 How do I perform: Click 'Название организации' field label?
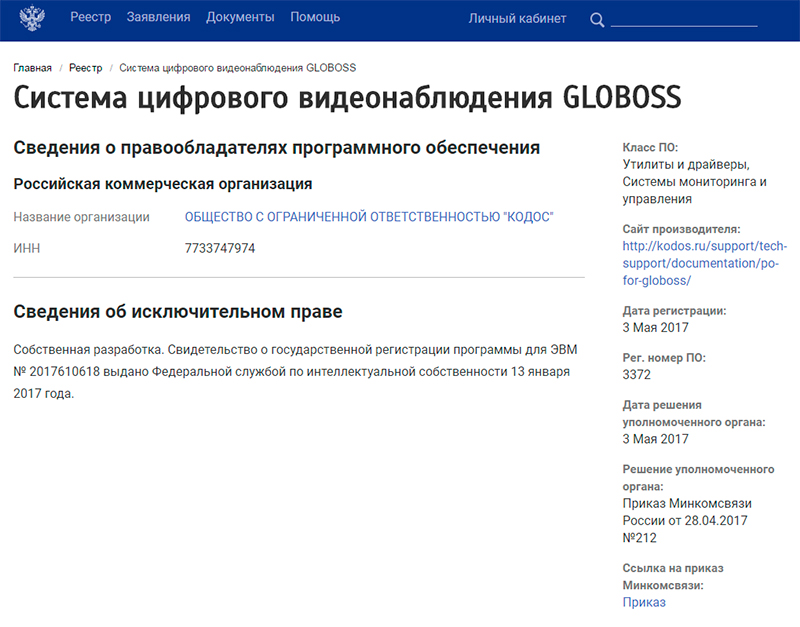click(x=81, y=217)
